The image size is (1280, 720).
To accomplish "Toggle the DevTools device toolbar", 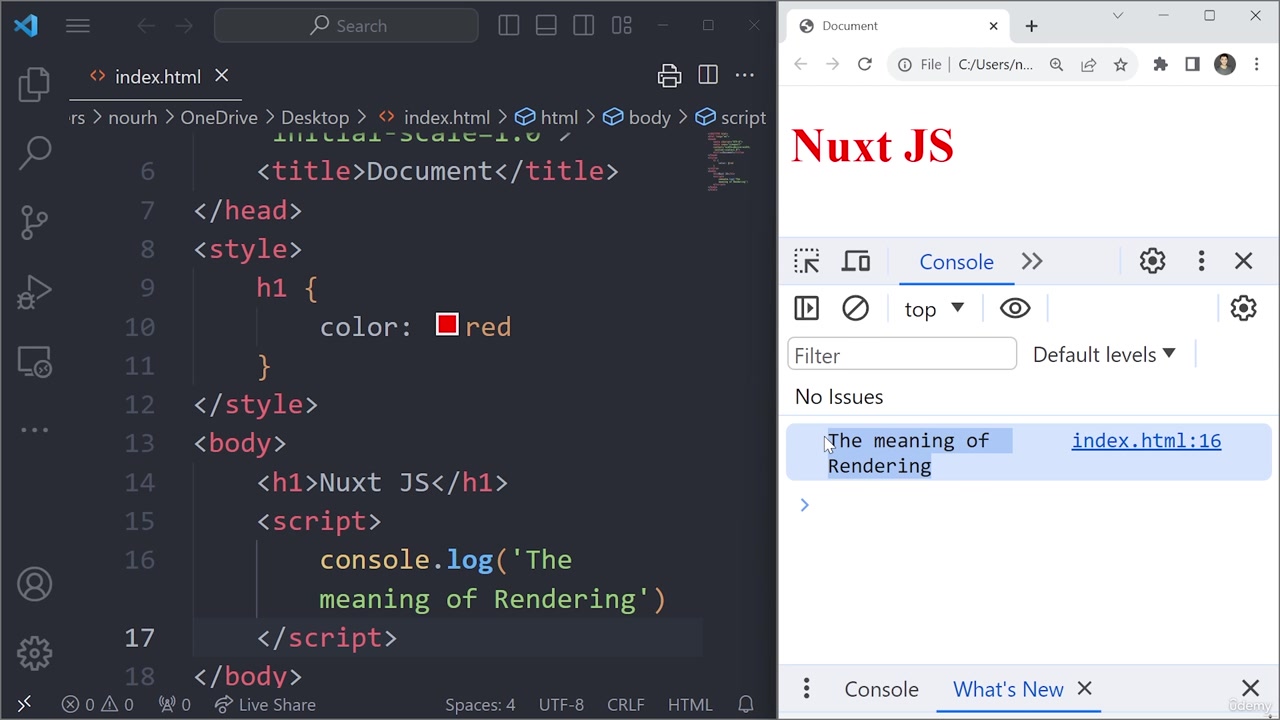I will click(856, 261).
